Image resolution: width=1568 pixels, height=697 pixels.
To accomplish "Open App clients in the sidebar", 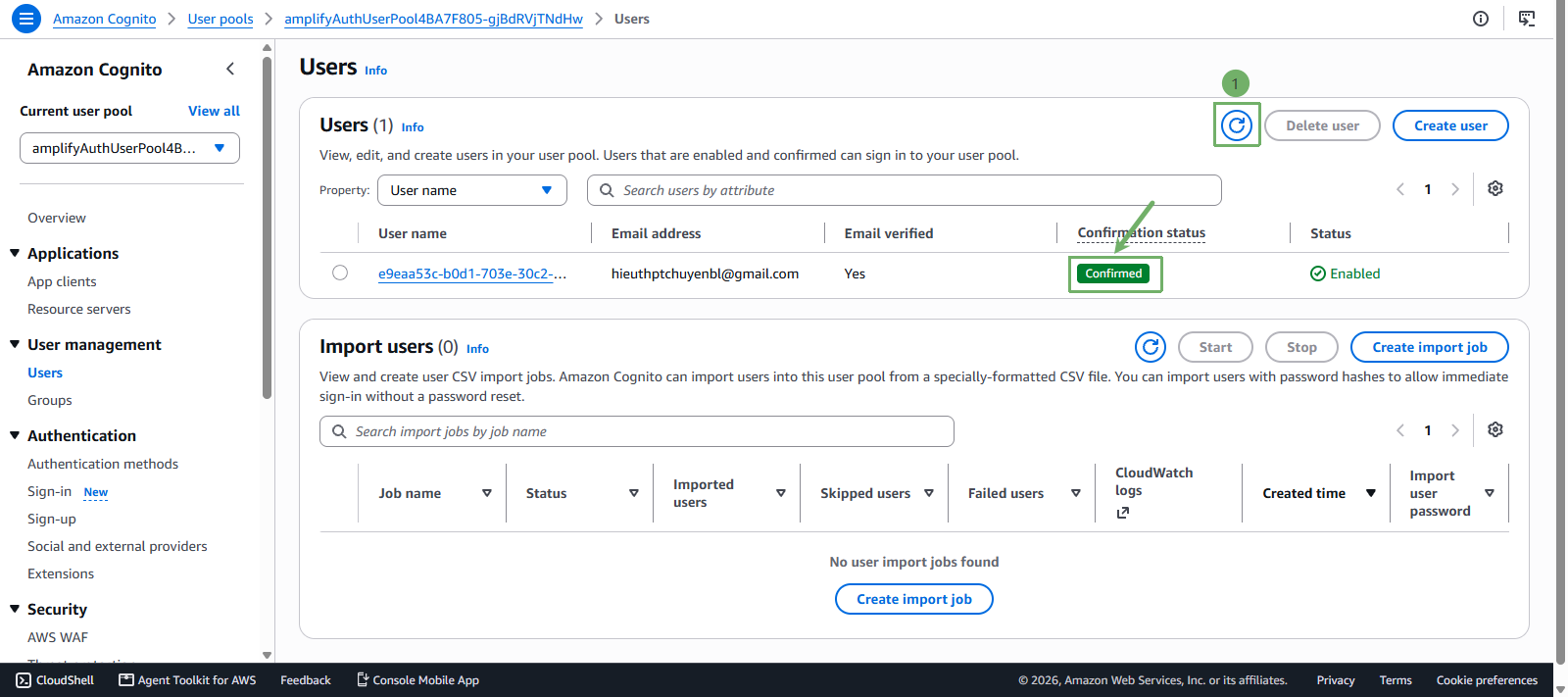I will pos(62,281).
